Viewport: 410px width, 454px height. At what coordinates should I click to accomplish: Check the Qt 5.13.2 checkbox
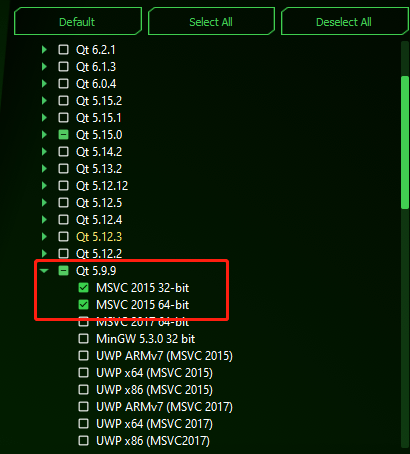tap(63, 169)
